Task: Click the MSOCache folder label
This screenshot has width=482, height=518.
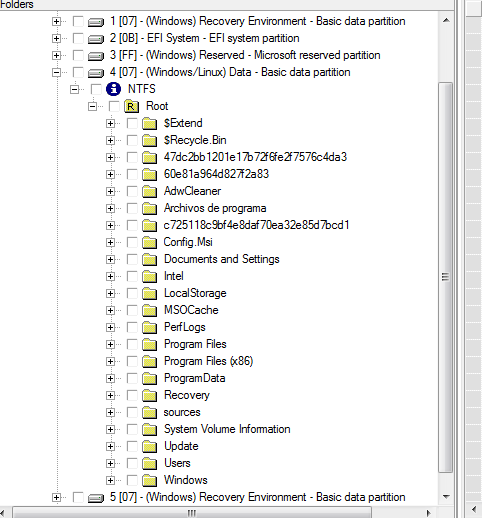Action: 191,310
